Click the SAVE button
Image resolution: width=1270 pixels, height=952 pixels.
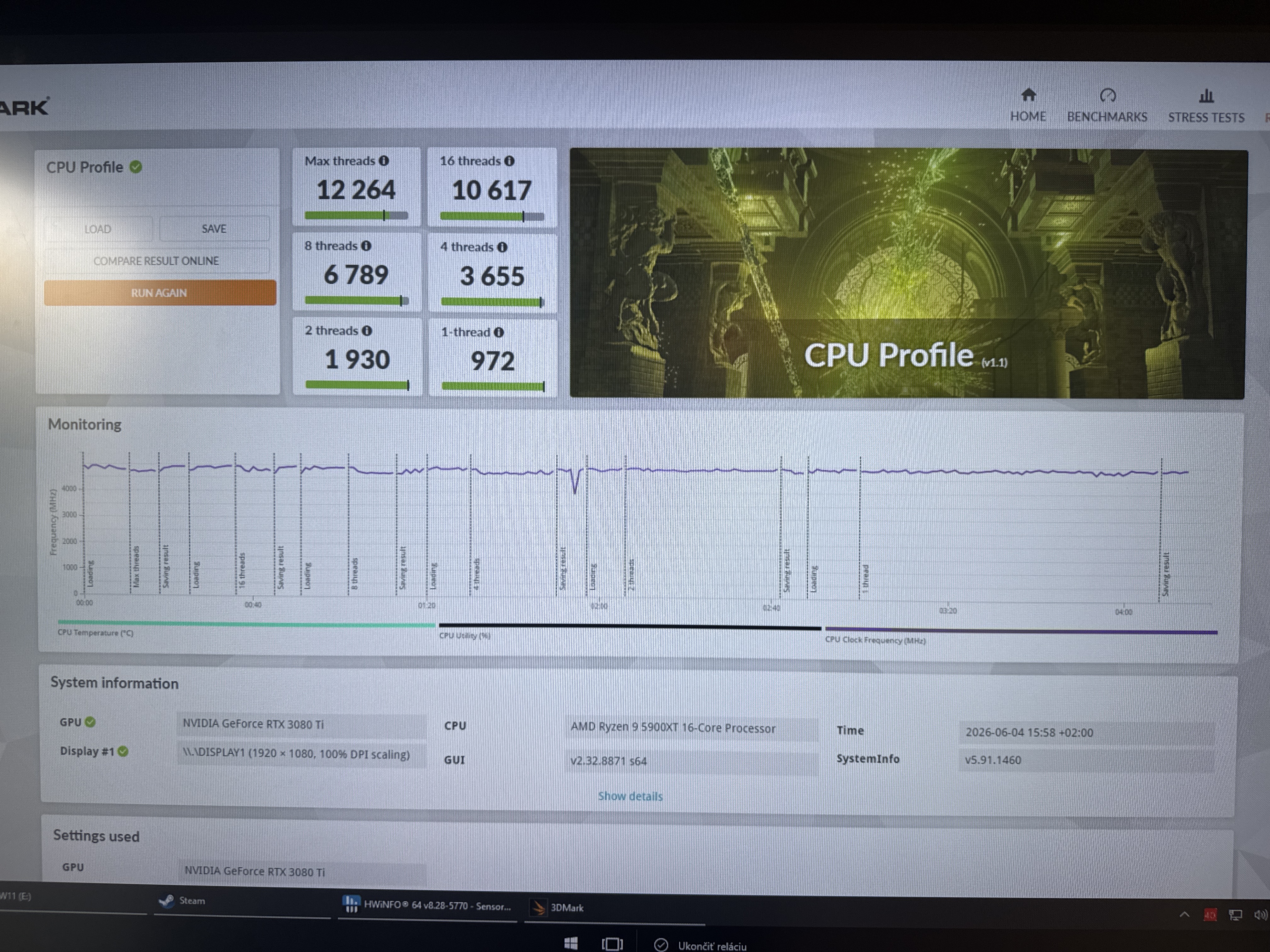coord(214,228)
